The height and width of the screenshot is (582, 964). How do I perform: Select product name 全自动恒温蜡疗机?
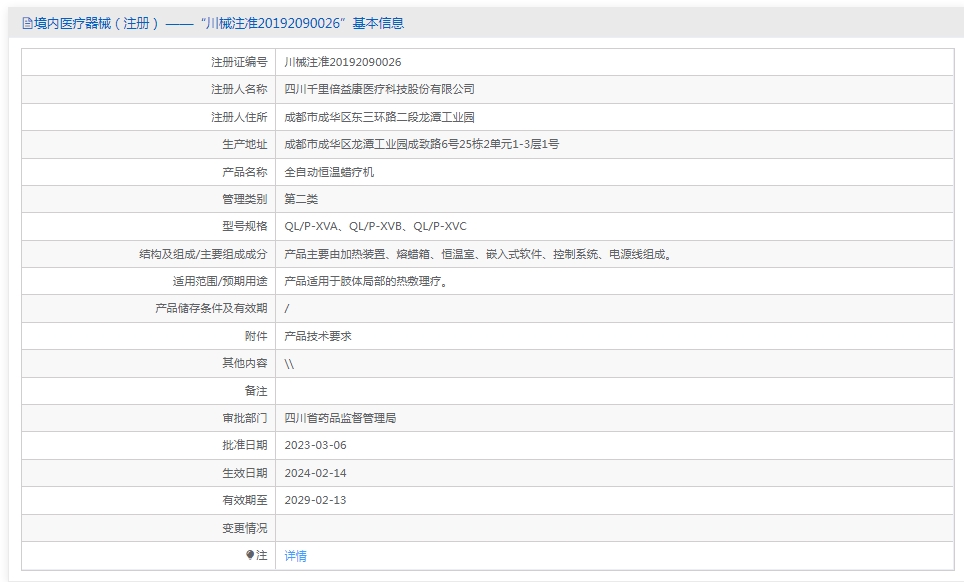[329, 171]
